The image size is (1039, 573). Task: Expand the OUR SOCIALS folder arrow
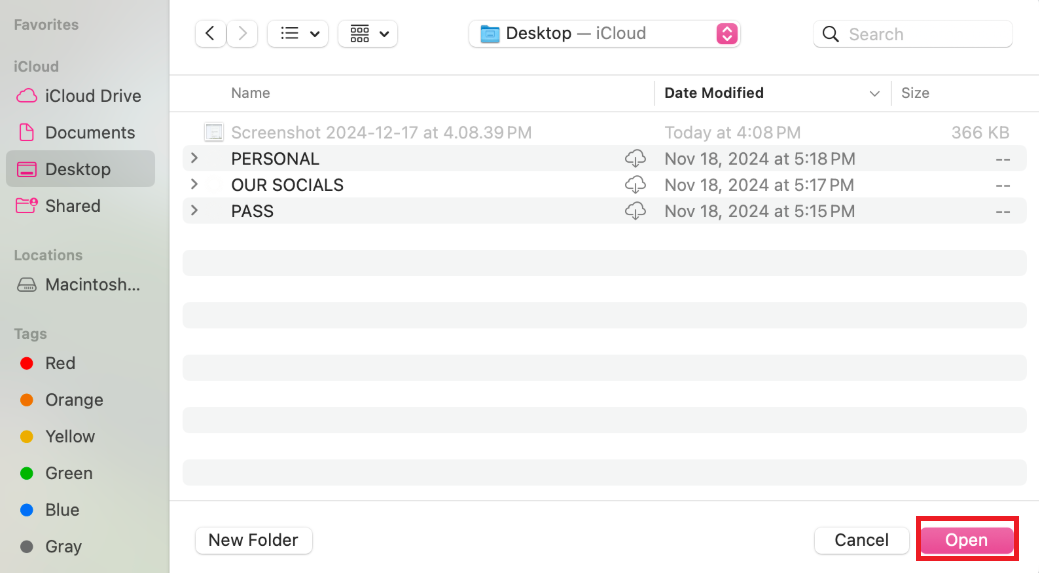coord(194,183)
